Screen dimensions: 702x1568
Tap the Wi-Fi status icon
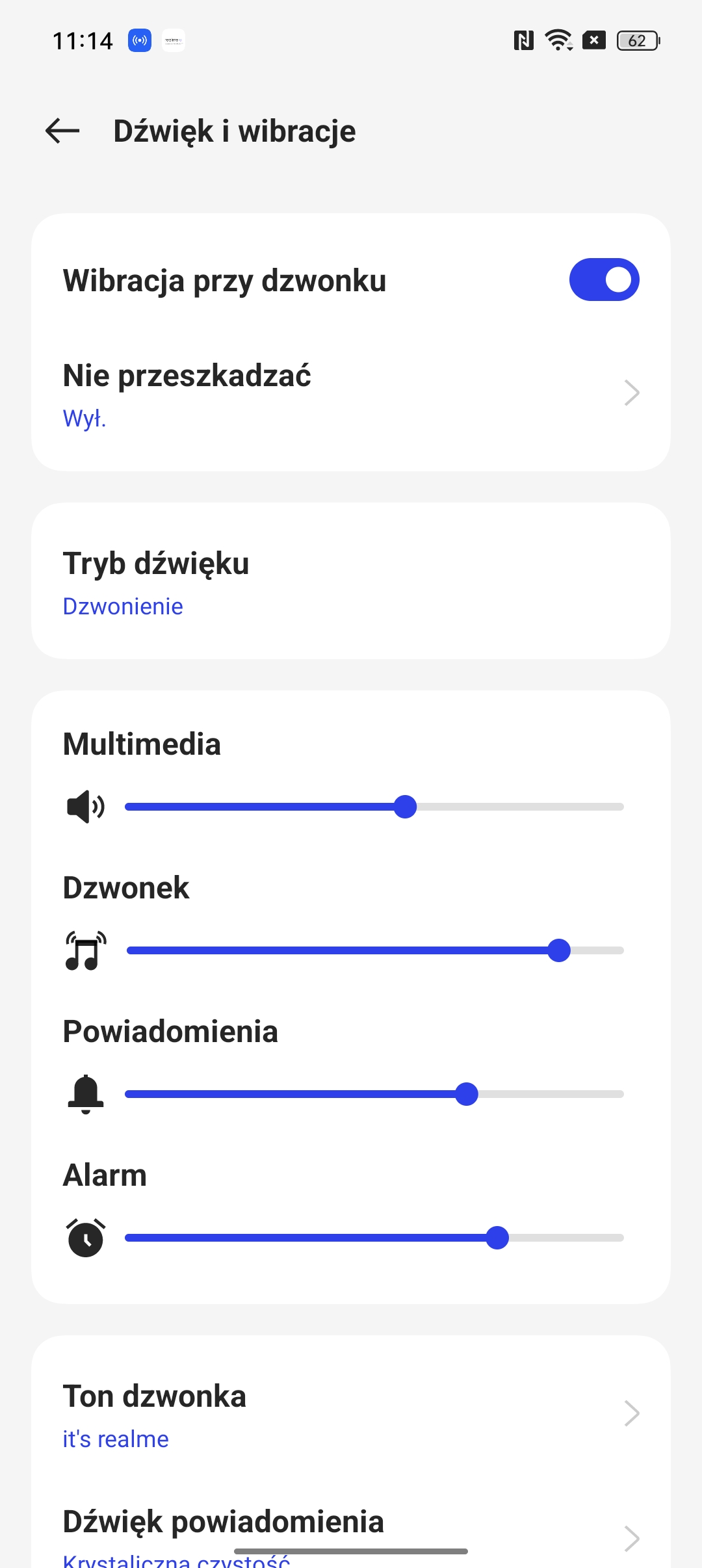(559, 40)
